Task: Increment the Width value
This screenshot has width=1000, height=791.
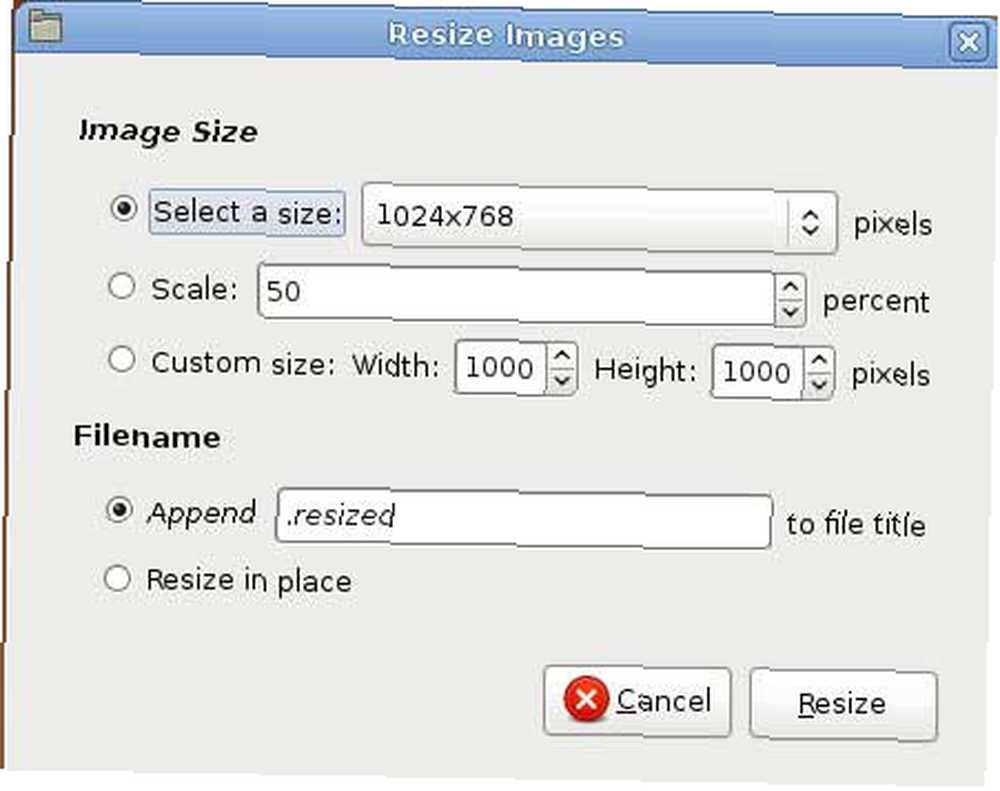Action: 562,355
